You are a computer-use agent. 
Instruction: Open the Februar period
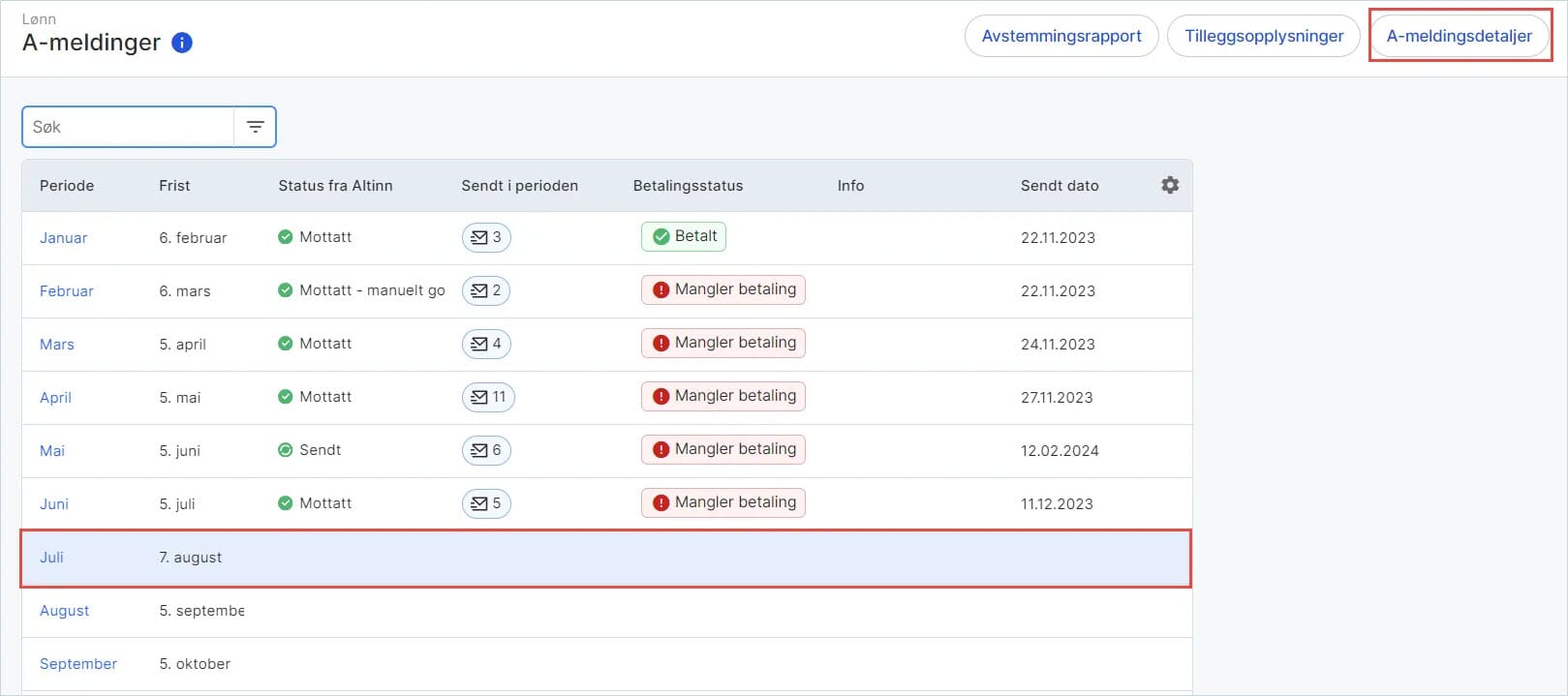pos(67,291)
